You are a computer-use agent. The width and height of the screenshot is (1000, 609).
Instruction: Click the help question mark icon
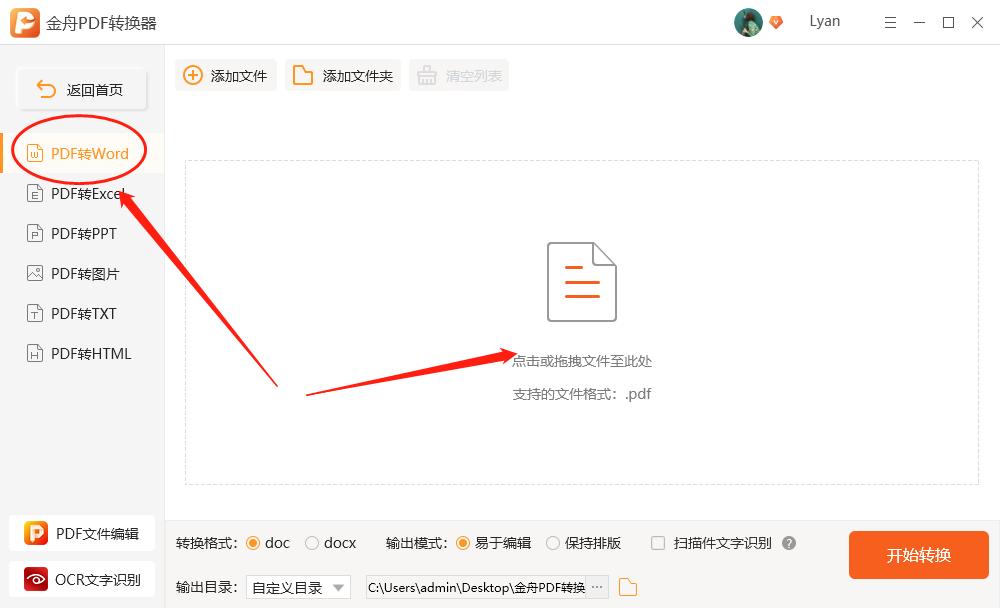point(789,543)
